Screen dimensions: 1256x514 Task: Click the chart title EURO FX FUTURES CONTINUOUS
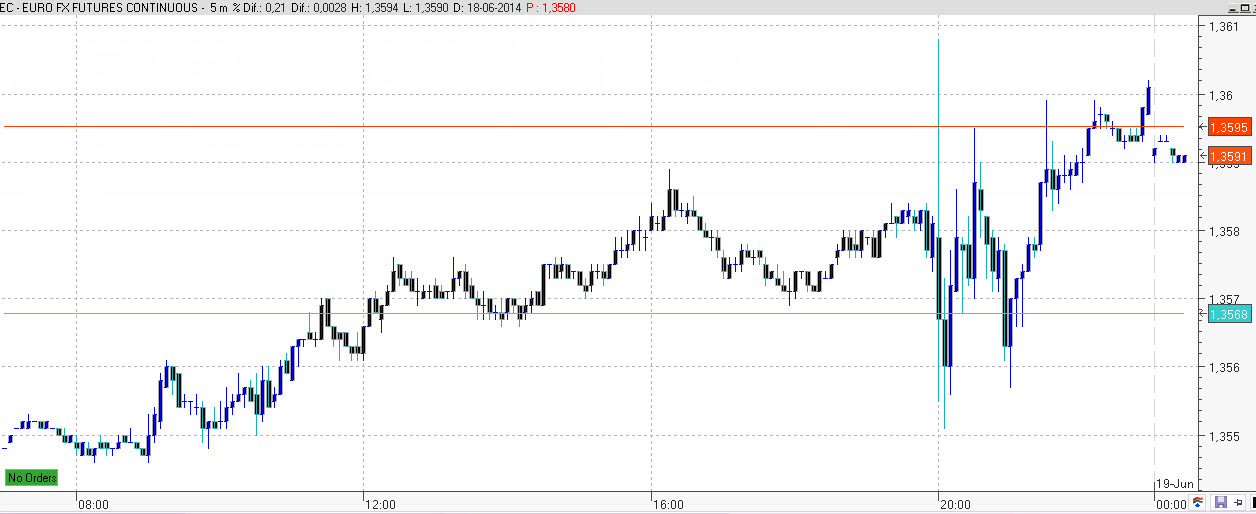[x=110, y=8]
